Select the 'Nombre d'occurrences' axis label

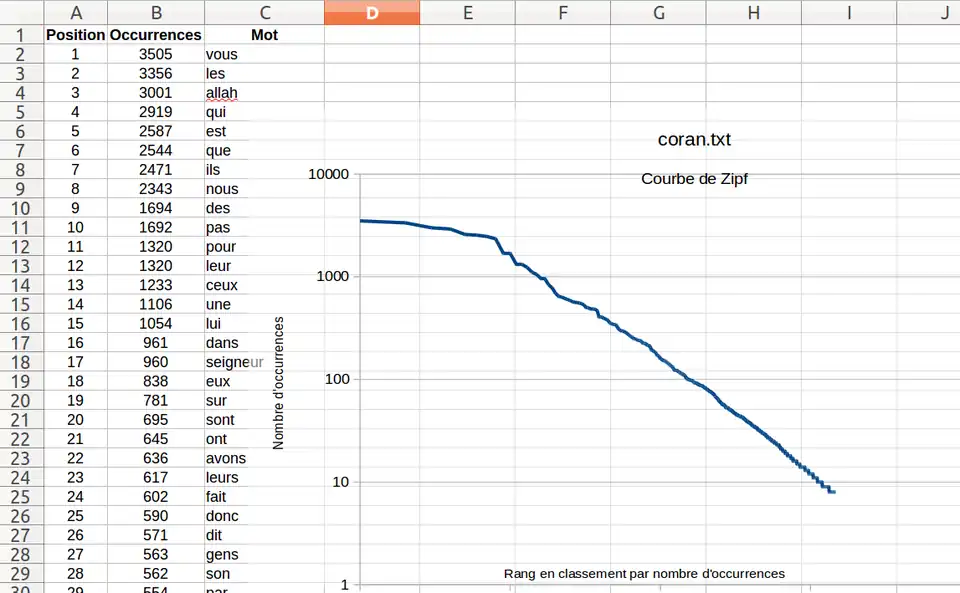click(x=279, y=383)
